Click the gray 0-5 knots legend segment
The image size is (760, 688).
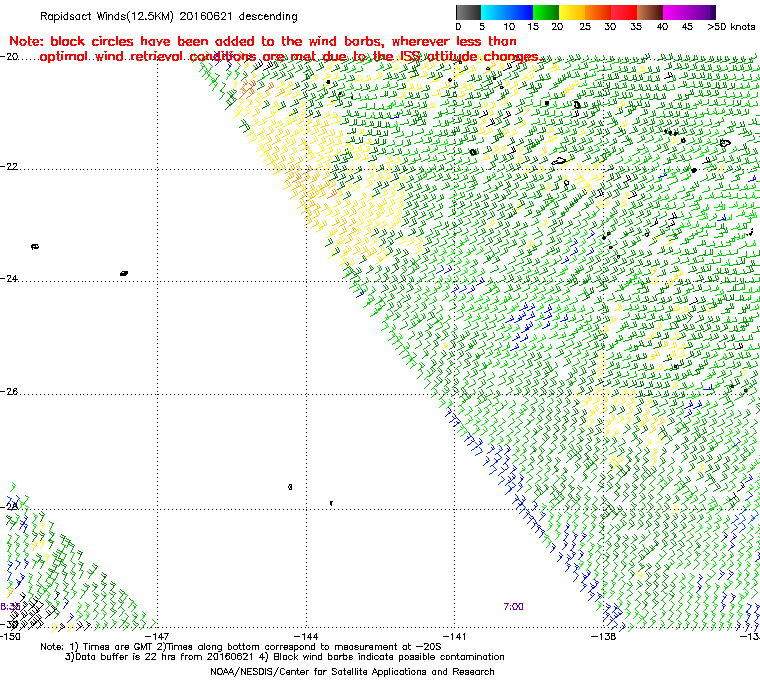pos(468,13)
